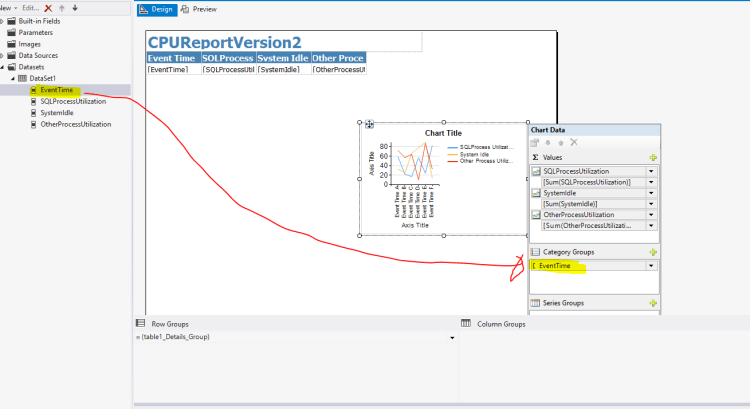The width and height of the screenshot is (750, 409).
Task: Open the EventTime category group dropdown
Action: click(x=652, y=266)
